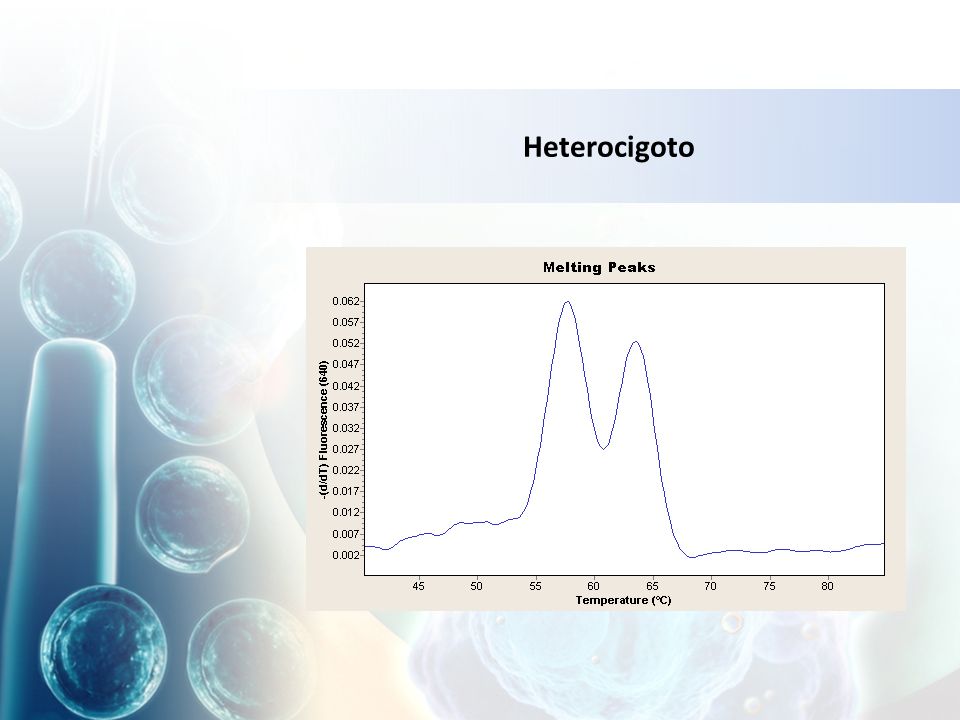Click the -(d/dT) Fluorescence (640) axis label
The height and width of the screenshot is (720, 960).
click(x=323, y=430)
